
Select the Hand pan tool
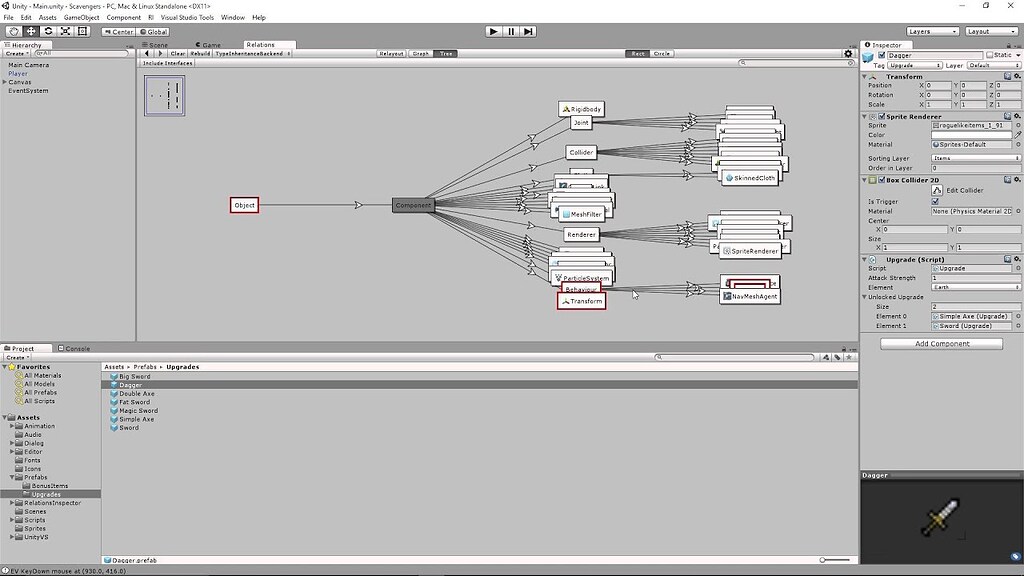(x=14, y=31)
